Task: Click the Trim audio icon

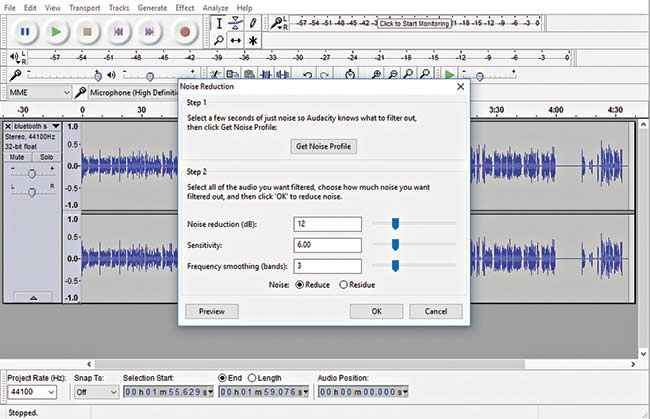Action: [266, 75]
